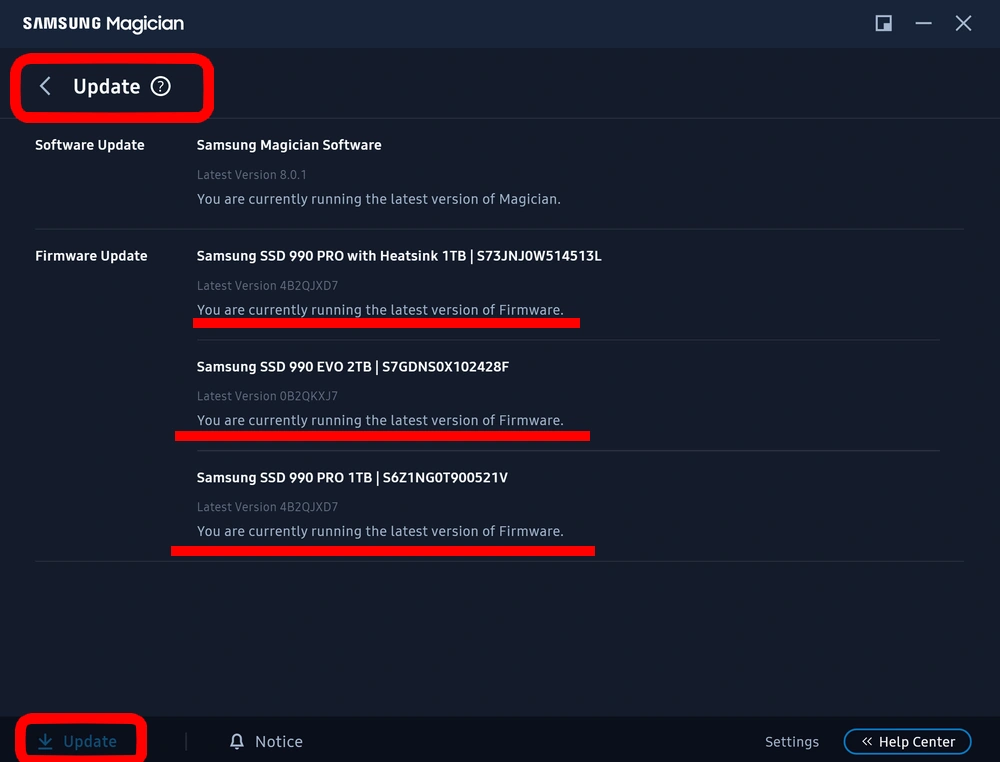Open the help question mark next to Update
Viewport: 1000px width, 762px height.
(x=161, y=86)
